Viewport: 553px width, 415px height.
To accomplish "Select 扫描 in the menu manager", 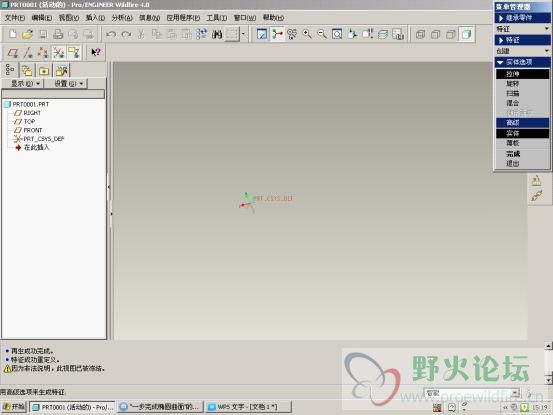I will coord(522,93).
